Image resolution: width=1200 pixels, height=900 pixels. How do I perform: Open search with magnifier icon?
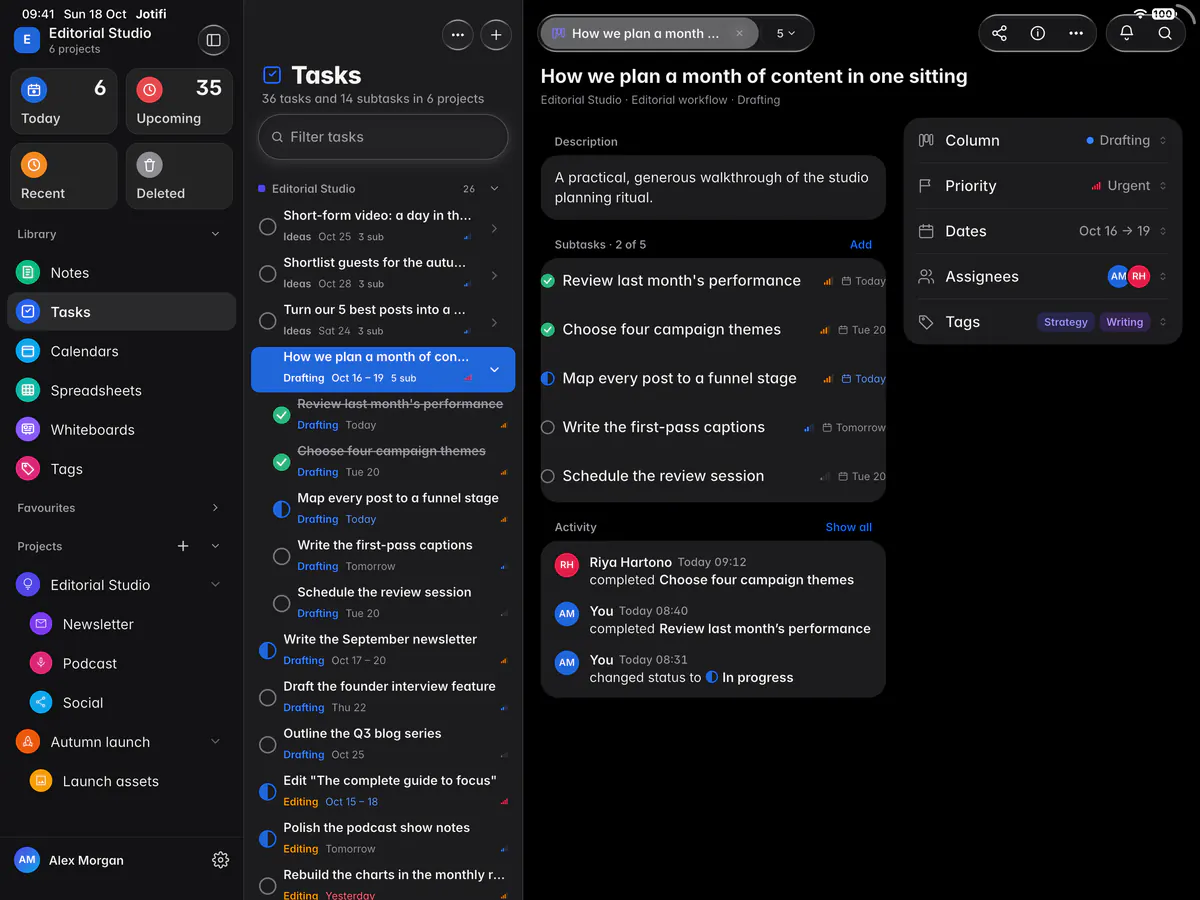(x=1165, y=33)
